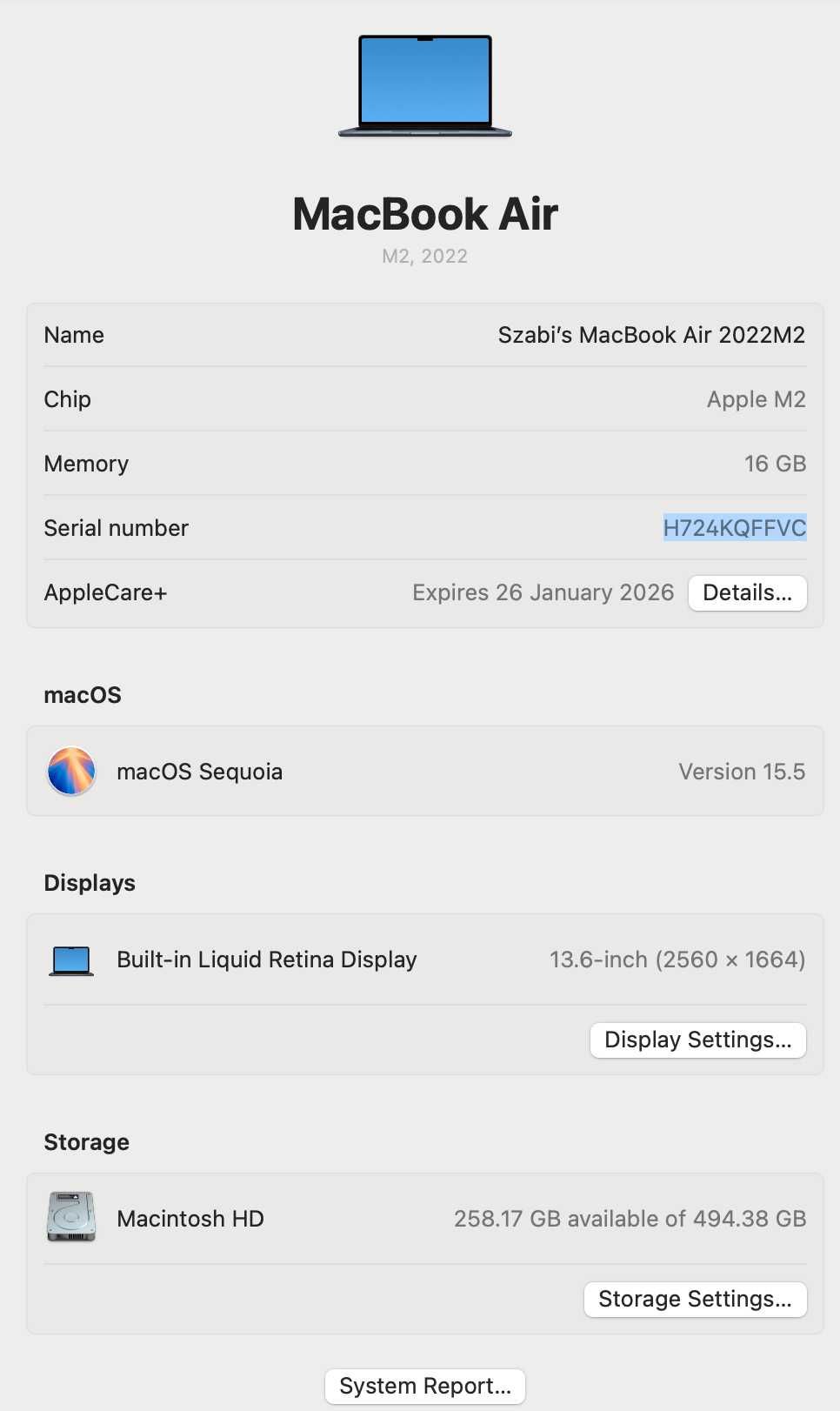Click the 13.6-inch resolution text

click(677, 960)
